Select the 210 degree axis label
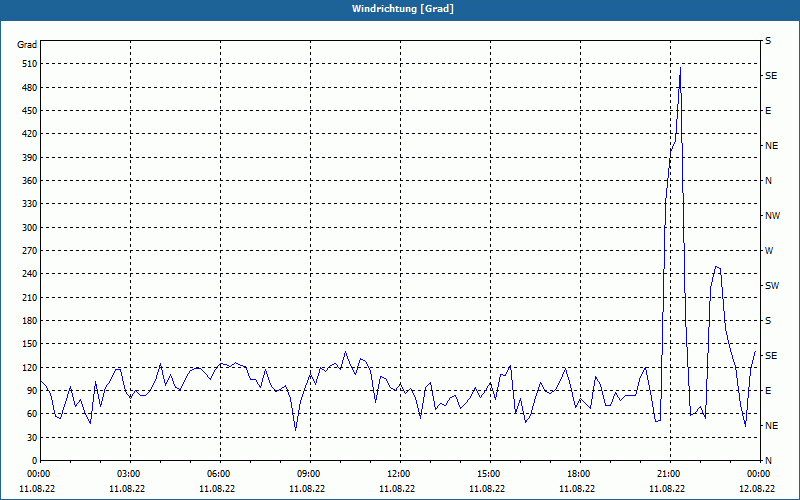The width and height of the screenshot is (800, 500). coord(30,297)
